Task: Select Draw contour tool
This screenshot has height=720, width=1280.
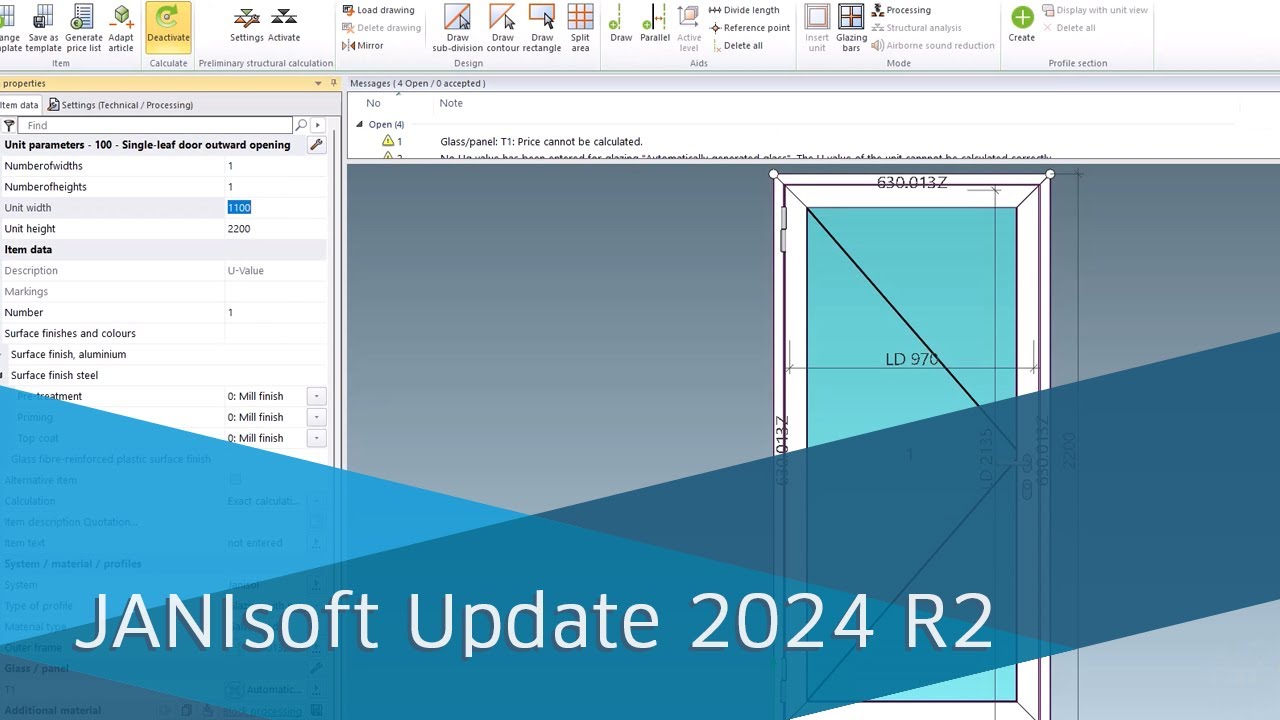Action: 502,28
